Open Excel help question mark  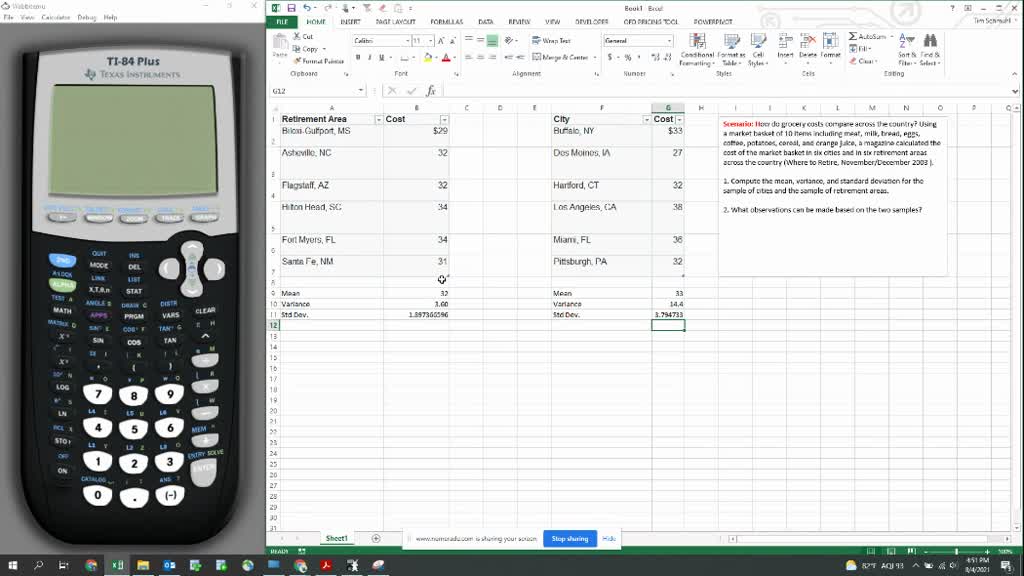[x=952, y=8]
